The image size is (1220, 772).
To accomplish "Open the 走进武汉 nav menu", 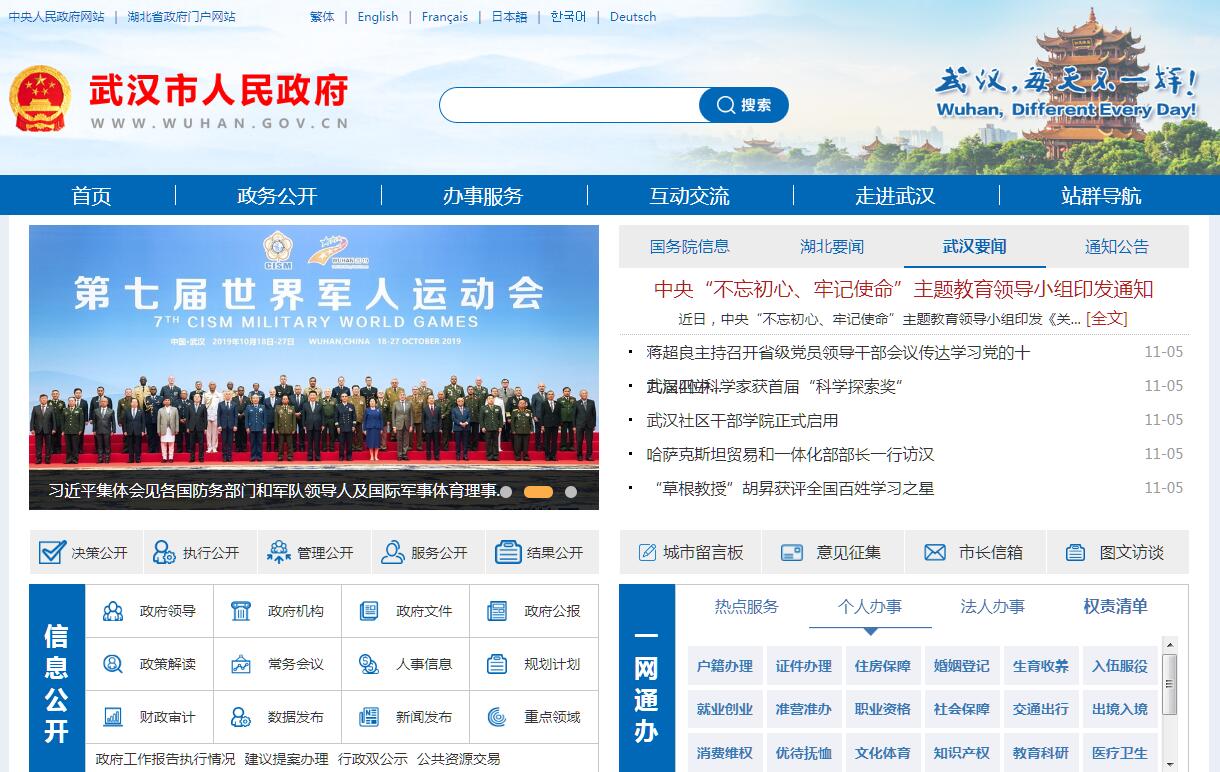I will [x=895, y=196].
